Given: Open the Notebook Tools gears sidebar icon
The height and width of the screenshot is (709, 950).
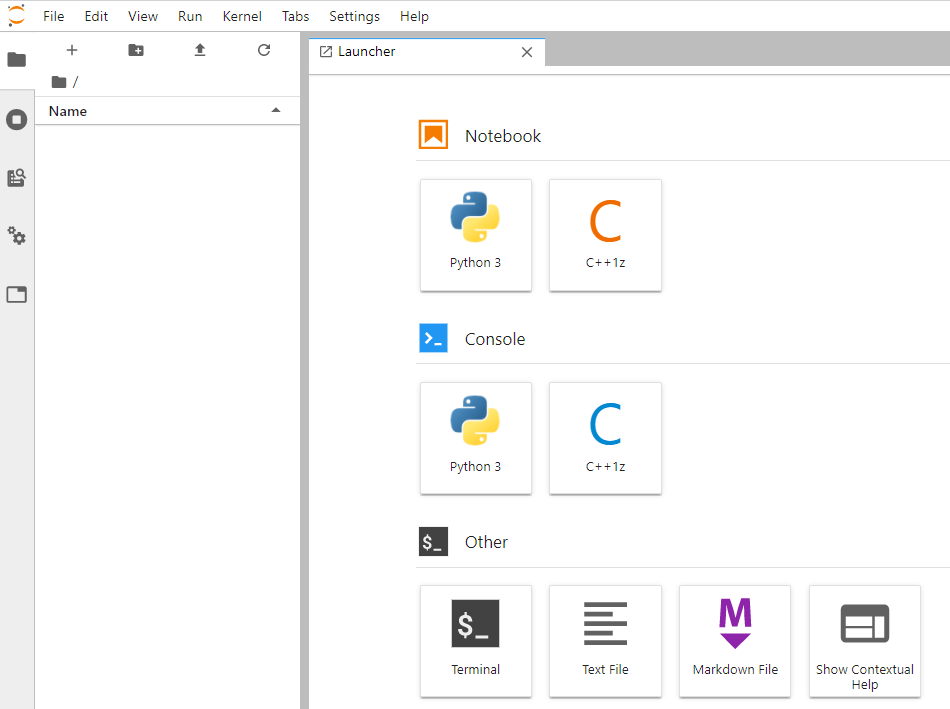Looking at the screenshot, I should coord(16,236).
